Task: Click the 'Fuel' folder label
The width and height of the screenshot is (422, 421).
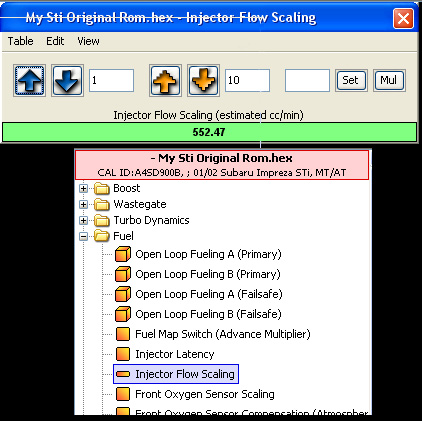Action: click(x=123, y=236)
